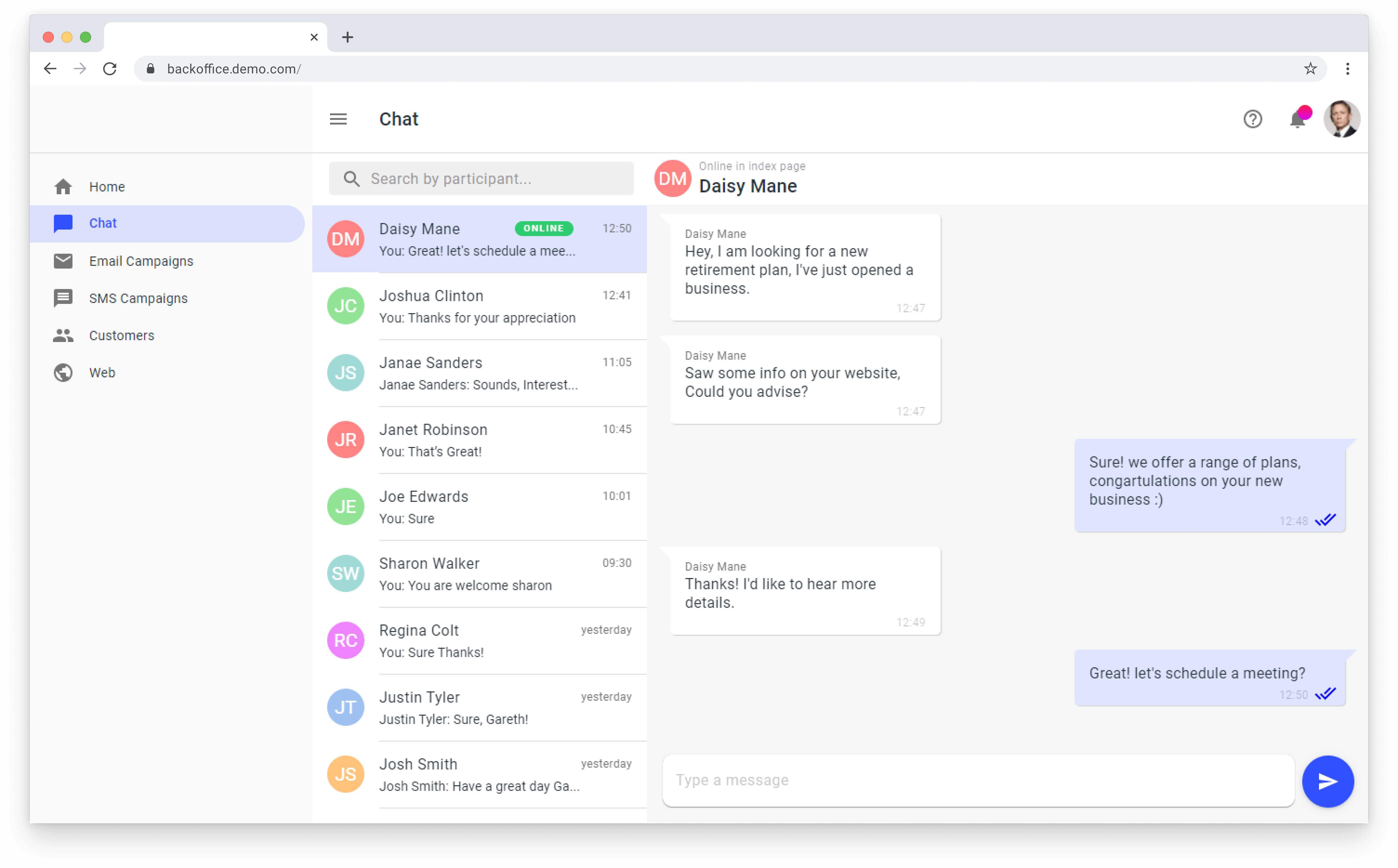Image resolution: width=1398 pixels, height=868 pixels.
Task: Click read receipt checkmarks on 12:48 message
Action: [x=1325, y=520]
